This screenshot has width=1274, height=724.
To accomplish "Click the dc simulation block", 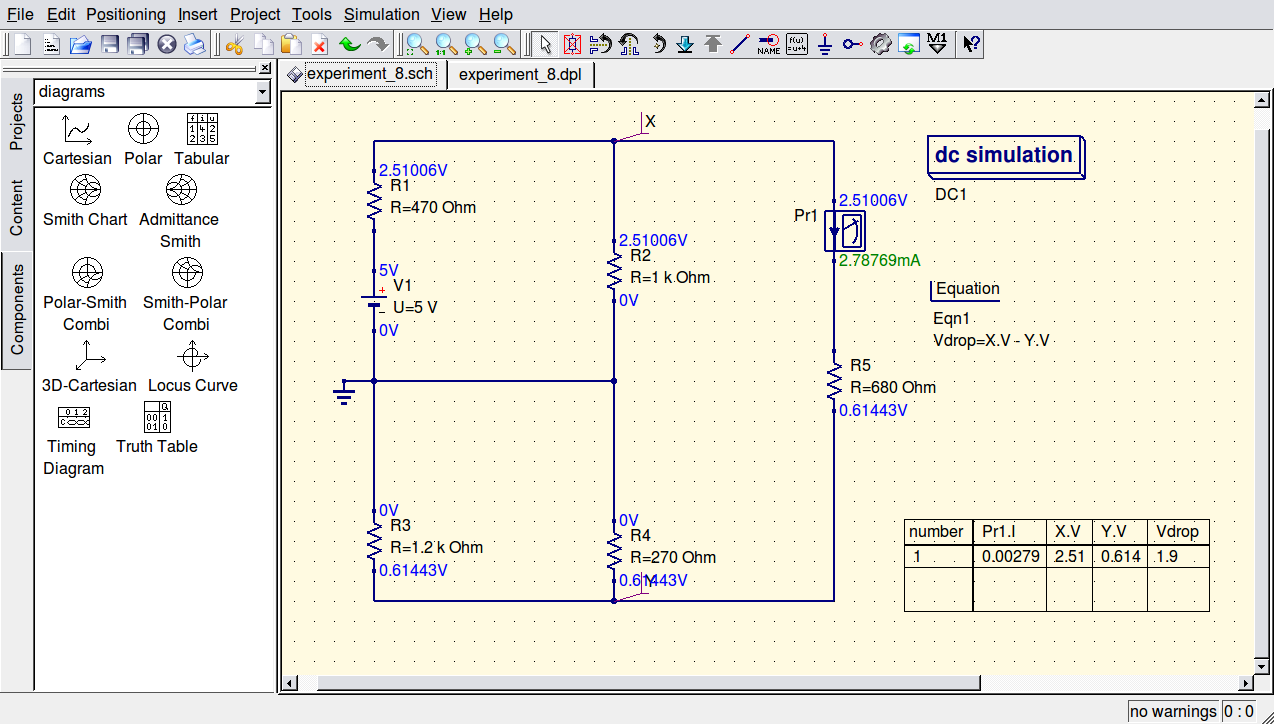I will click(1004, 156).
